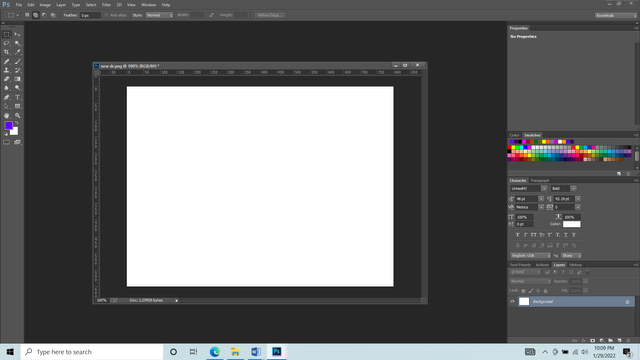This screenshot has width=640, height=360.
Task: Toggle Quick Mask mode
Action: tap(7, 142)
